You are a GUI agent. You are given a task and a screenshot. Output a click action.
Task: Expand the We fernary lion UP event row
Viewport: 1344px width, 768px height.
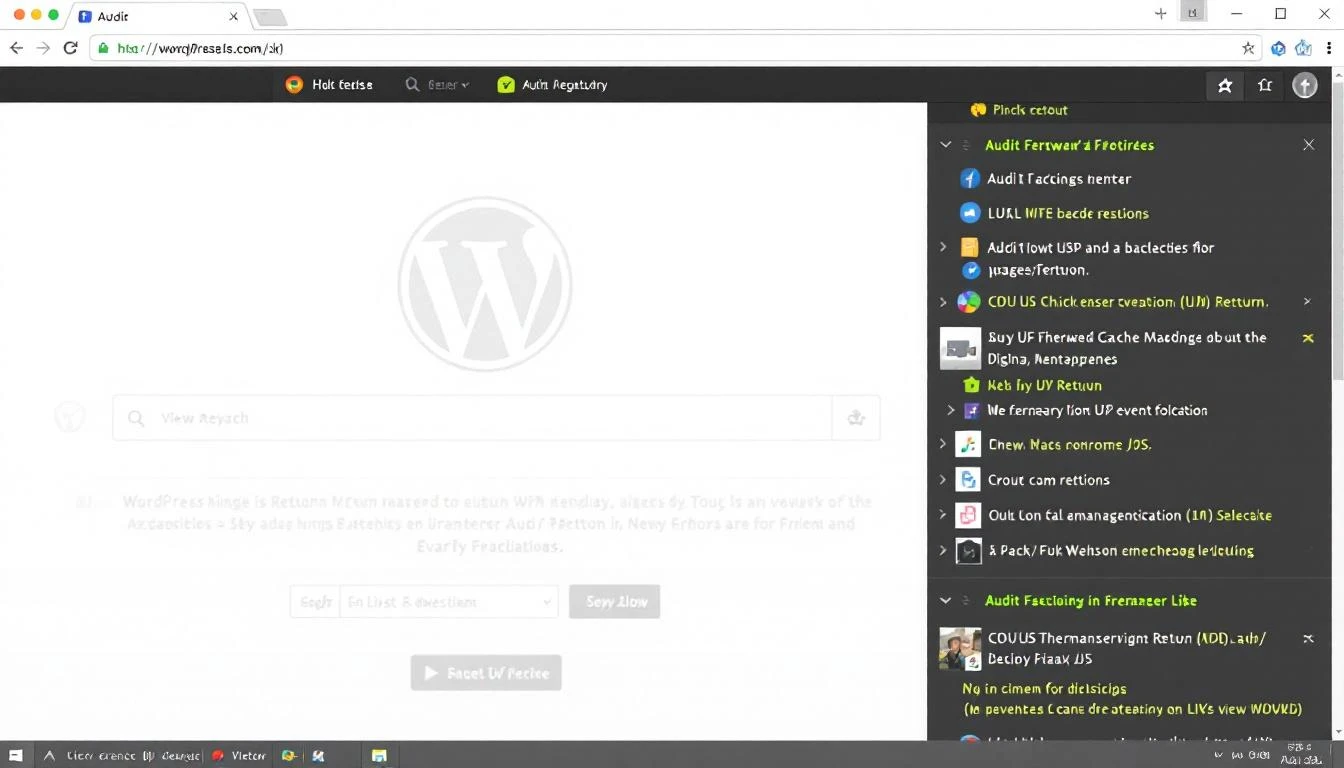tap(950, 410)
